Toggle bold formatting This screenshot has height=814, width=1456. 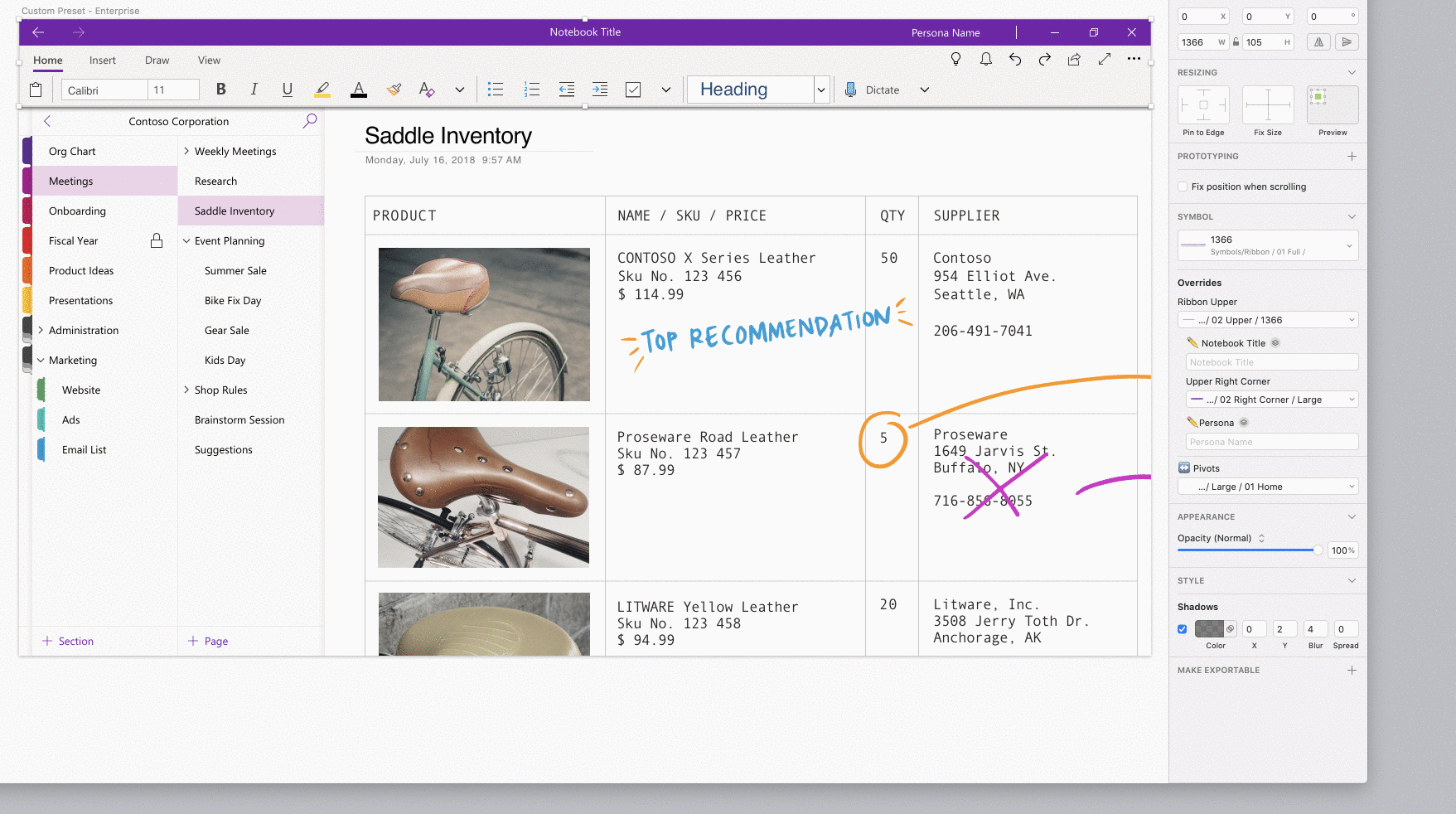click(x=220, y=90)
